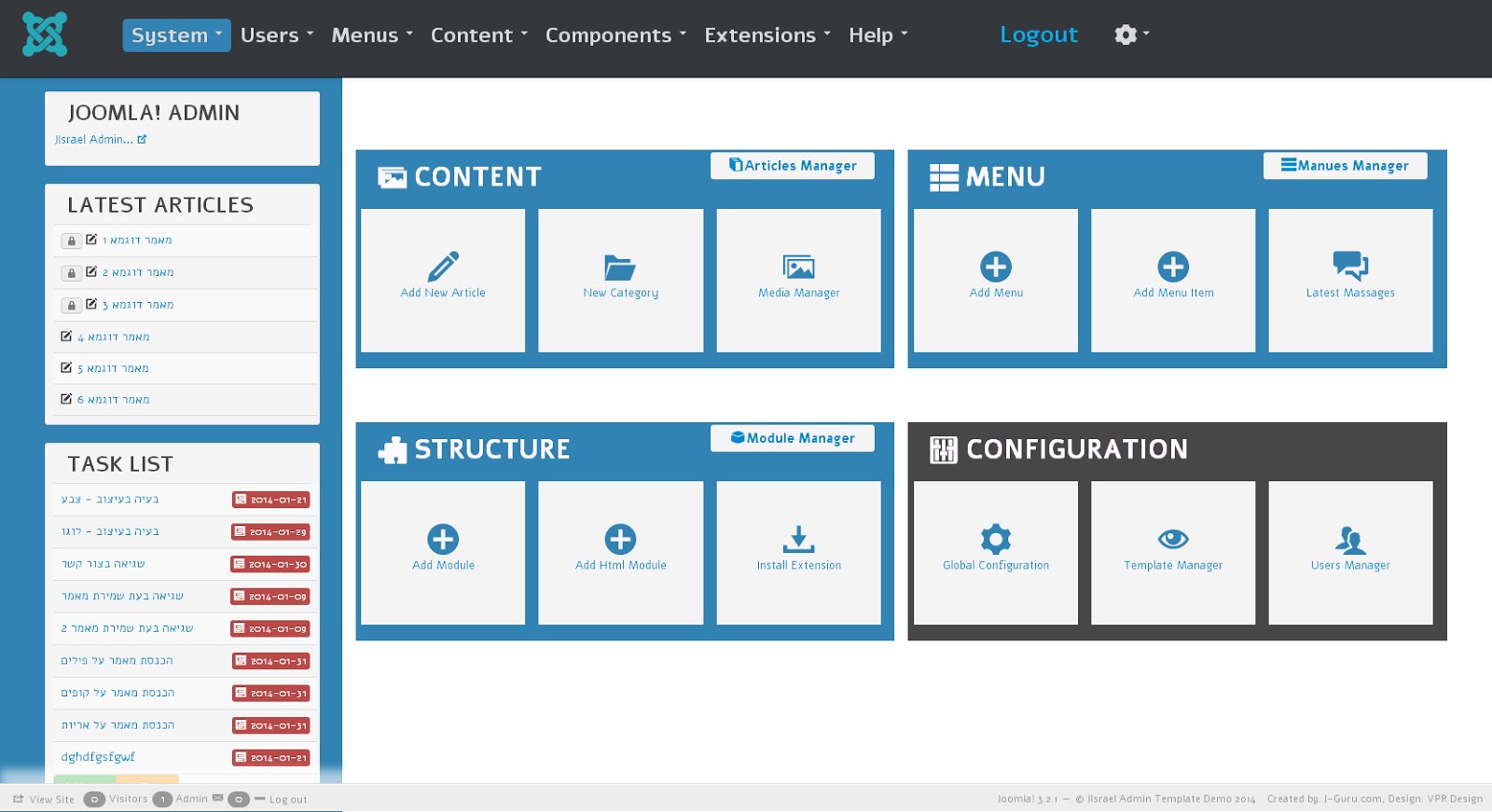Click the mail envelope icon in the status bar
Image resolution: width=1492 pixels, height=812 pixels.
217,798
